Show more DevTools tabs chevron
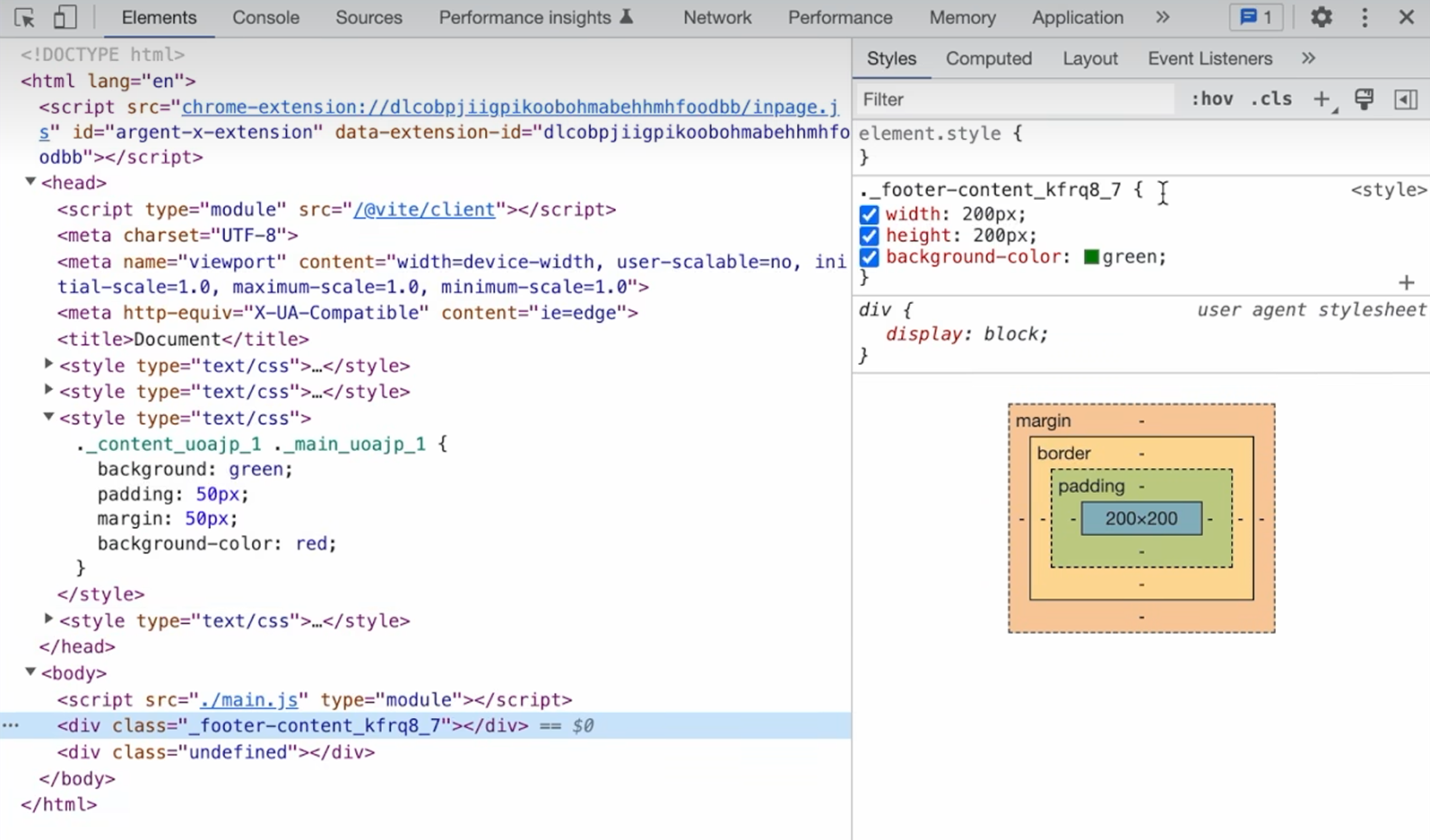1430x840 pixels. coord(1162,17)
